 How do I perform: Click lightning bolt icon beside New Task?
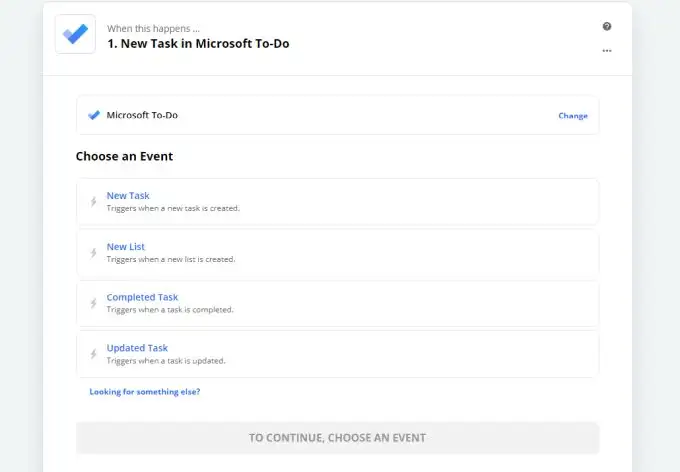tap(93, 202)
